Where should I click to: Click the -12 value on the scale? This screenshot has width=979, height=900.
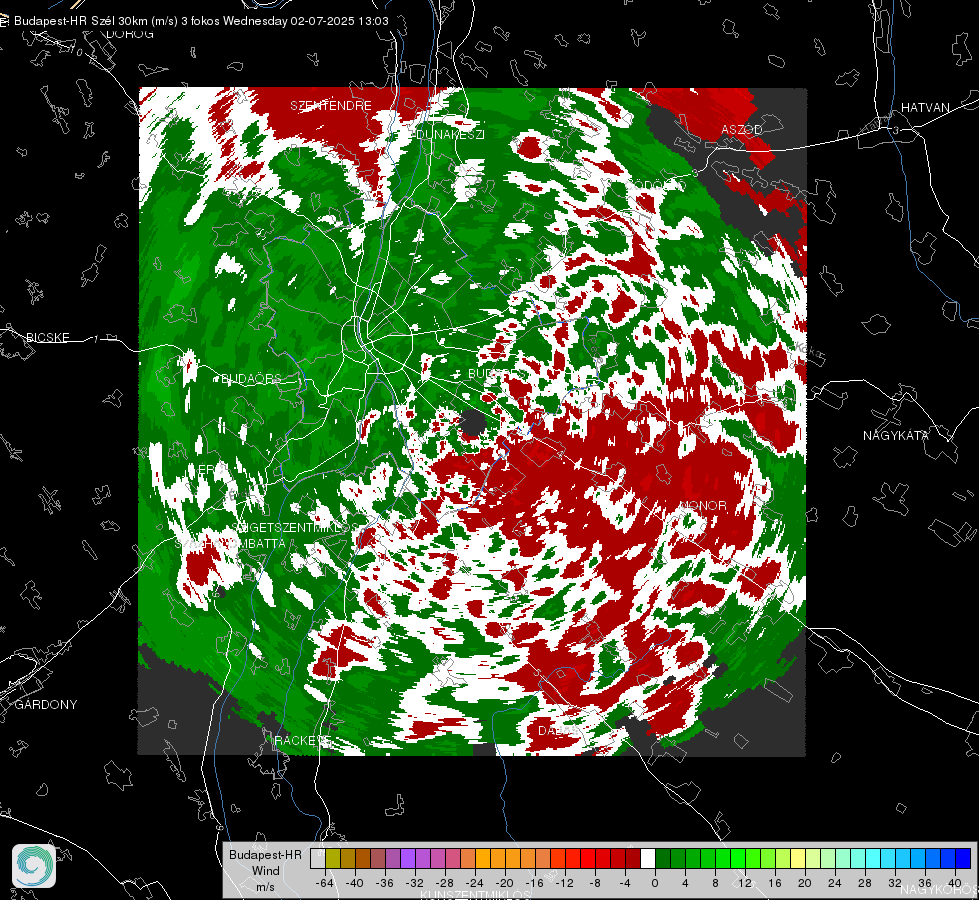[564, 883]
